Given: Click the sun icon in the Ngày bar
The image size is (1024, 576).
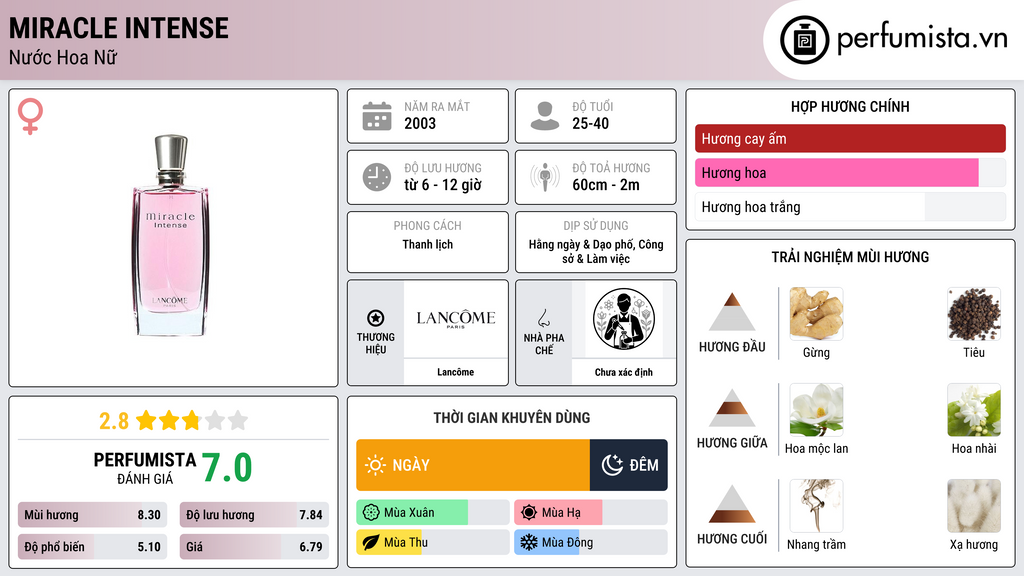Looking at the screenshot, I should (x=375, y=465).
